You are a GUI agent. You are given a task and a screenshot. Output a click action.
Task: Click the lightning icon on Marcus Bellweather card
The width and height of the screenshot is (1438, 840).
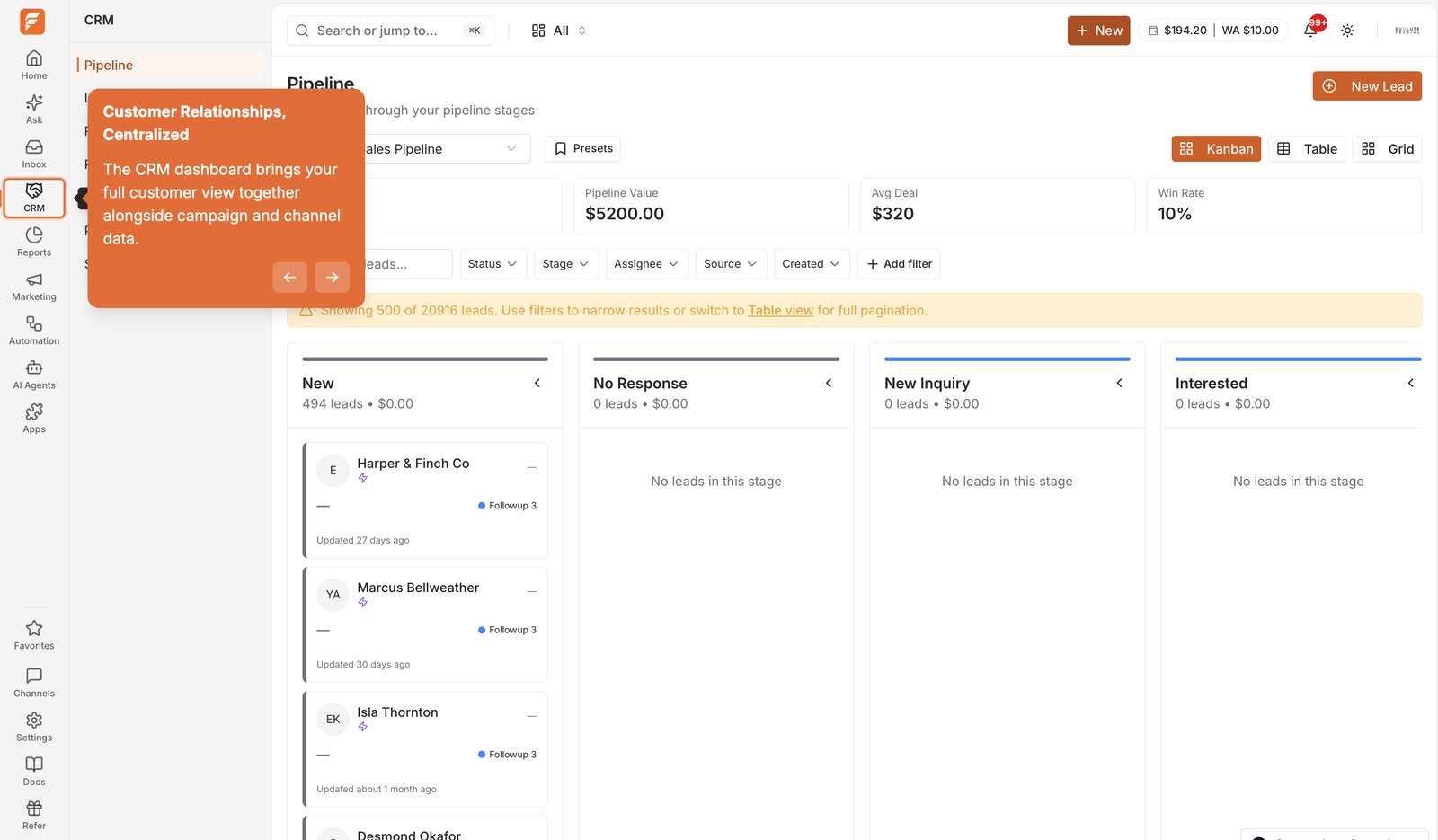point(363,603)
